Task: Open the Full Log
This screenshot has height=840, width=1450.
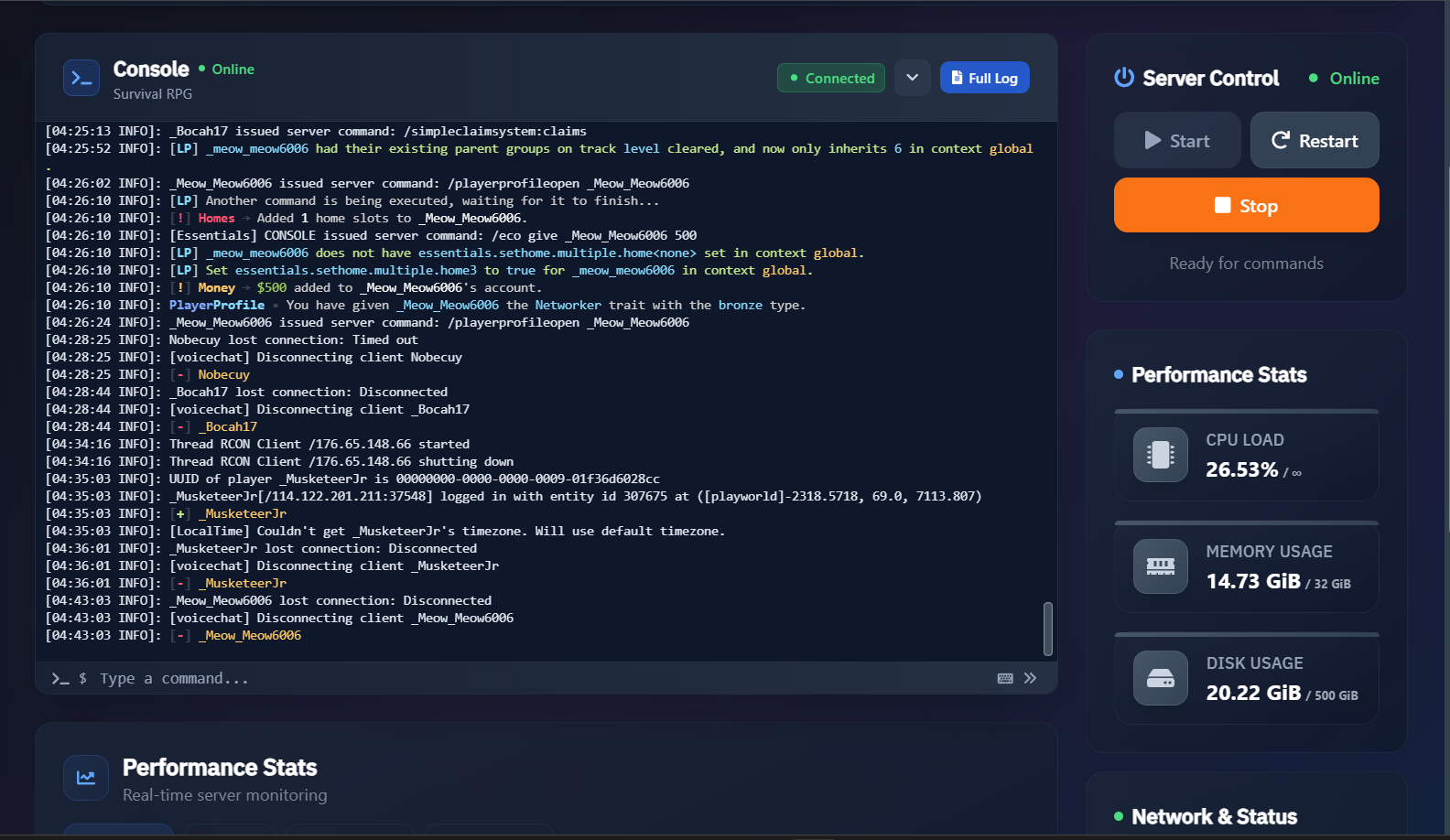Action: [985, 78]
